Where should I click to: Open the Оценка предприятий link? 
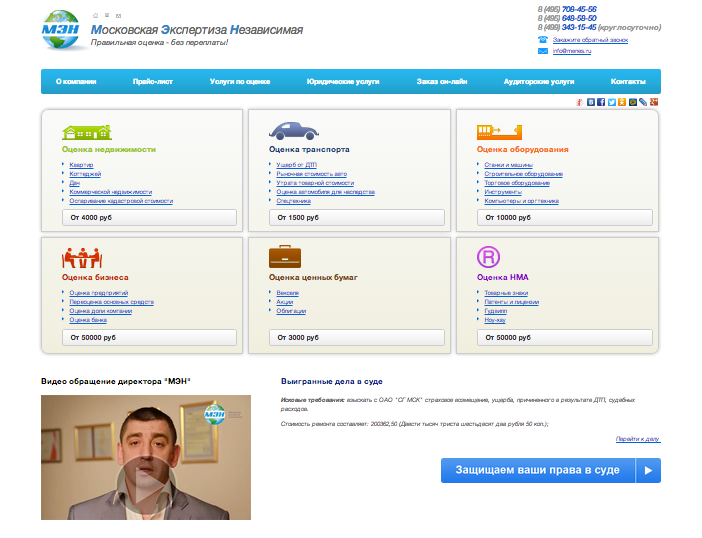tap(98, 293)
